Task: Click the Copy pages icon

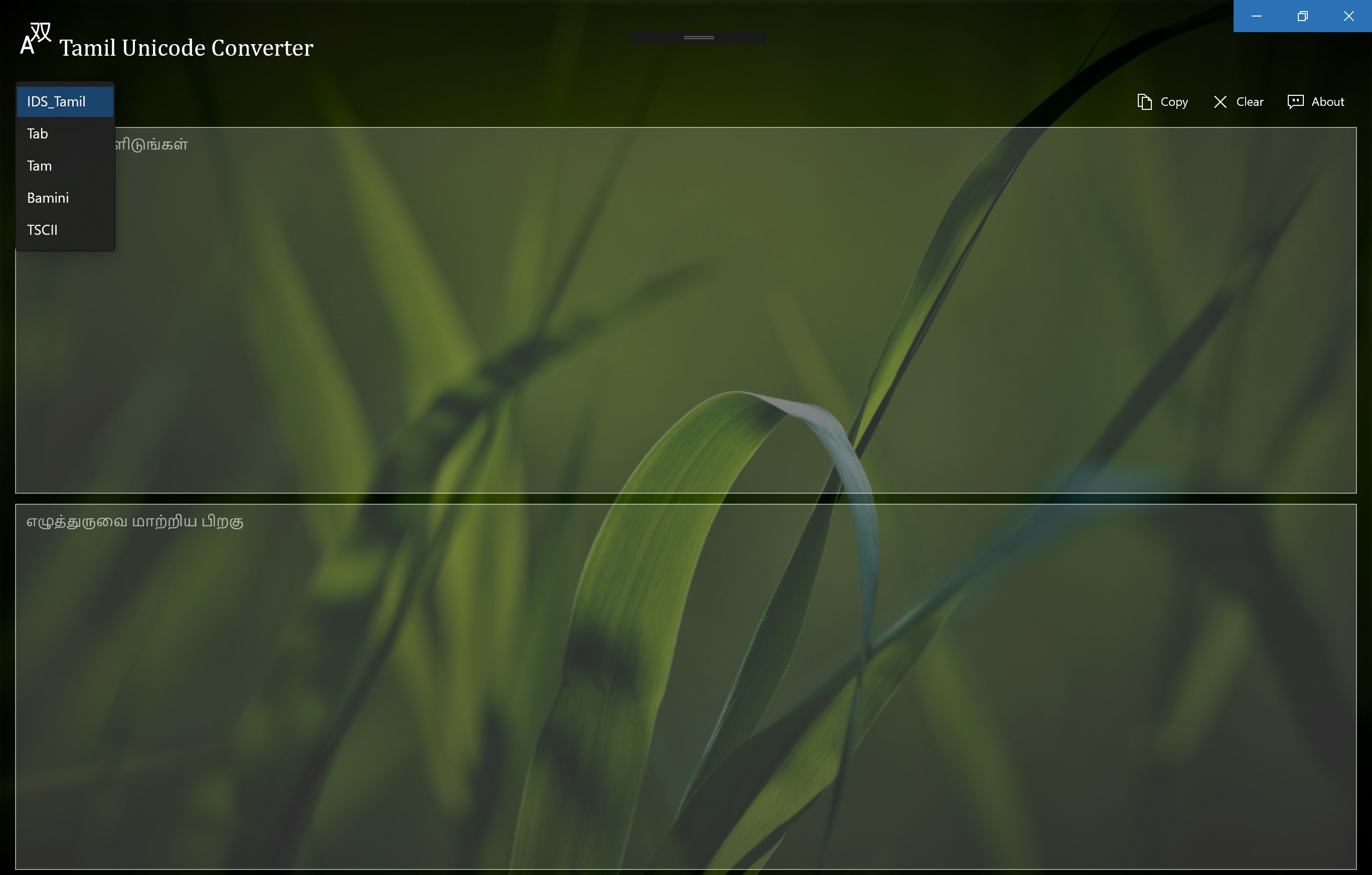Action: pyautogui.click(x=1144, y=101)
